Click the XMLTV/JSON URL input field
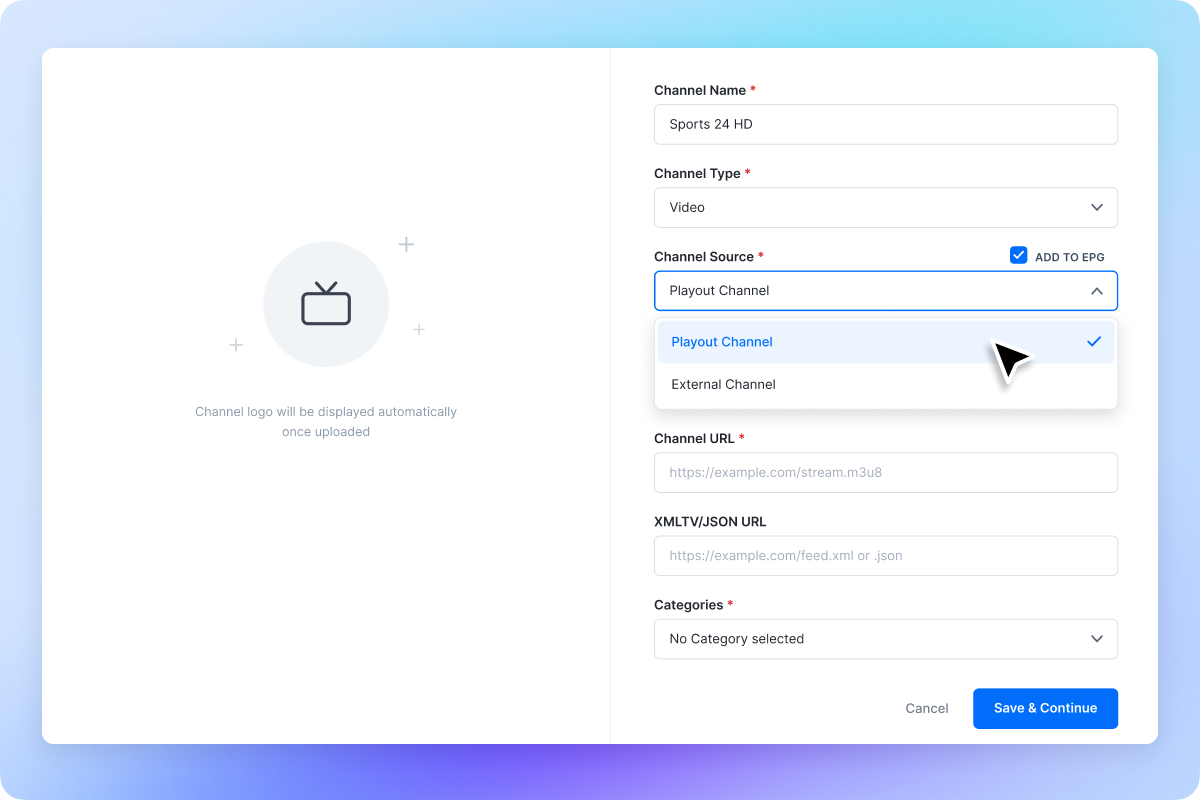1200x800 pixels. point(886,556)
